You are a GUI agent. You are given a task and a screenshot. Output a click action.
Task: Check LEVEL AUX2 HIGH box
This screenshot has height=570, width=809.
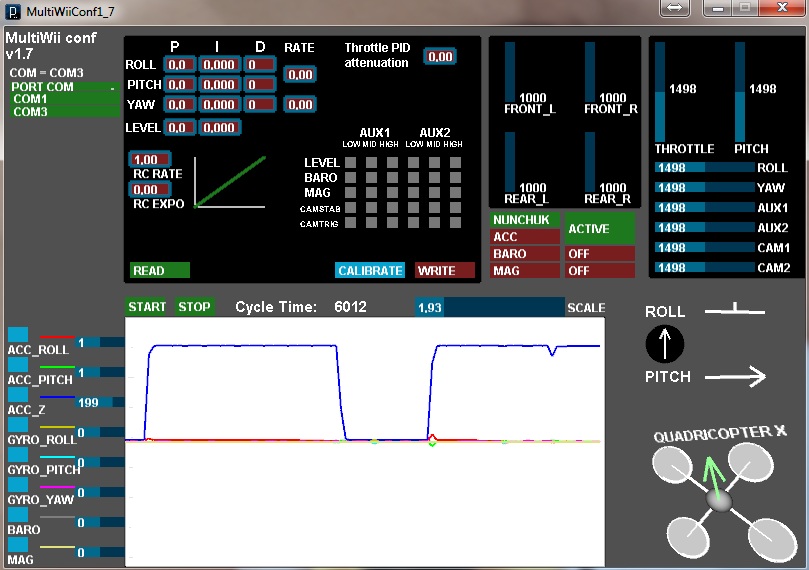click(456, 162)
